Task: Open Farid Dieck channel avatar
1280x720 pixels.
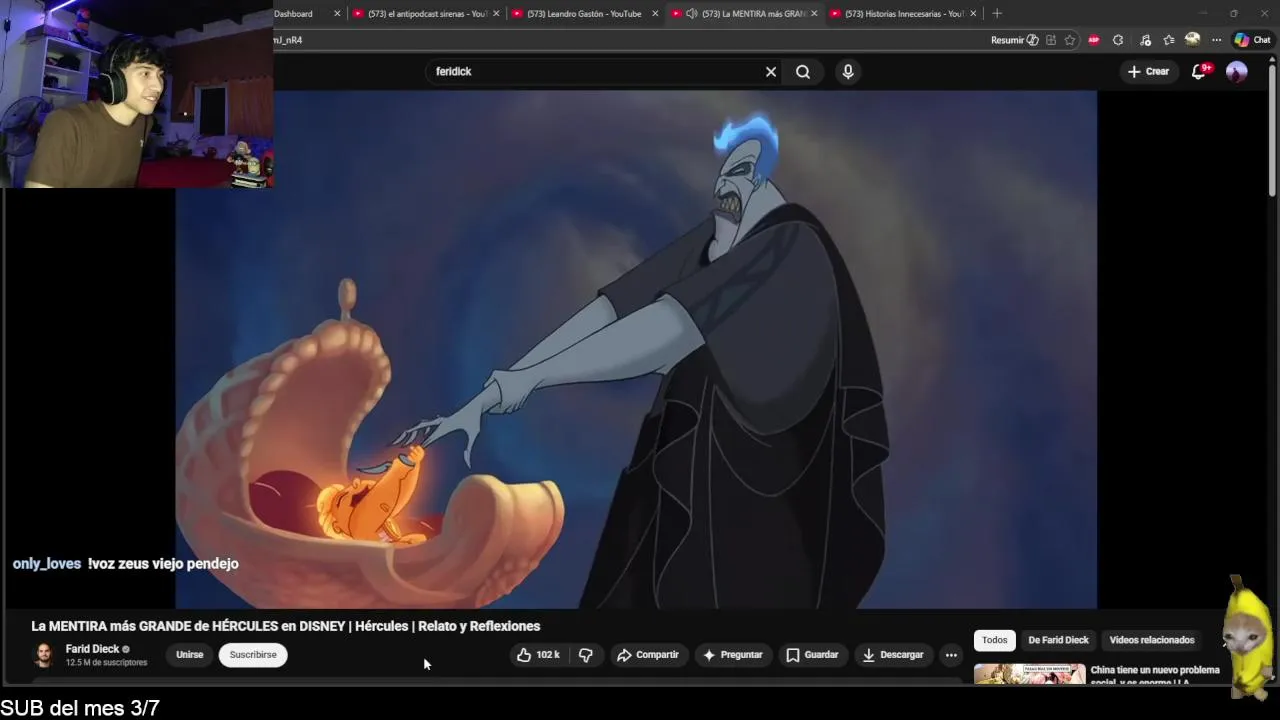Action: tap(44, 655)
